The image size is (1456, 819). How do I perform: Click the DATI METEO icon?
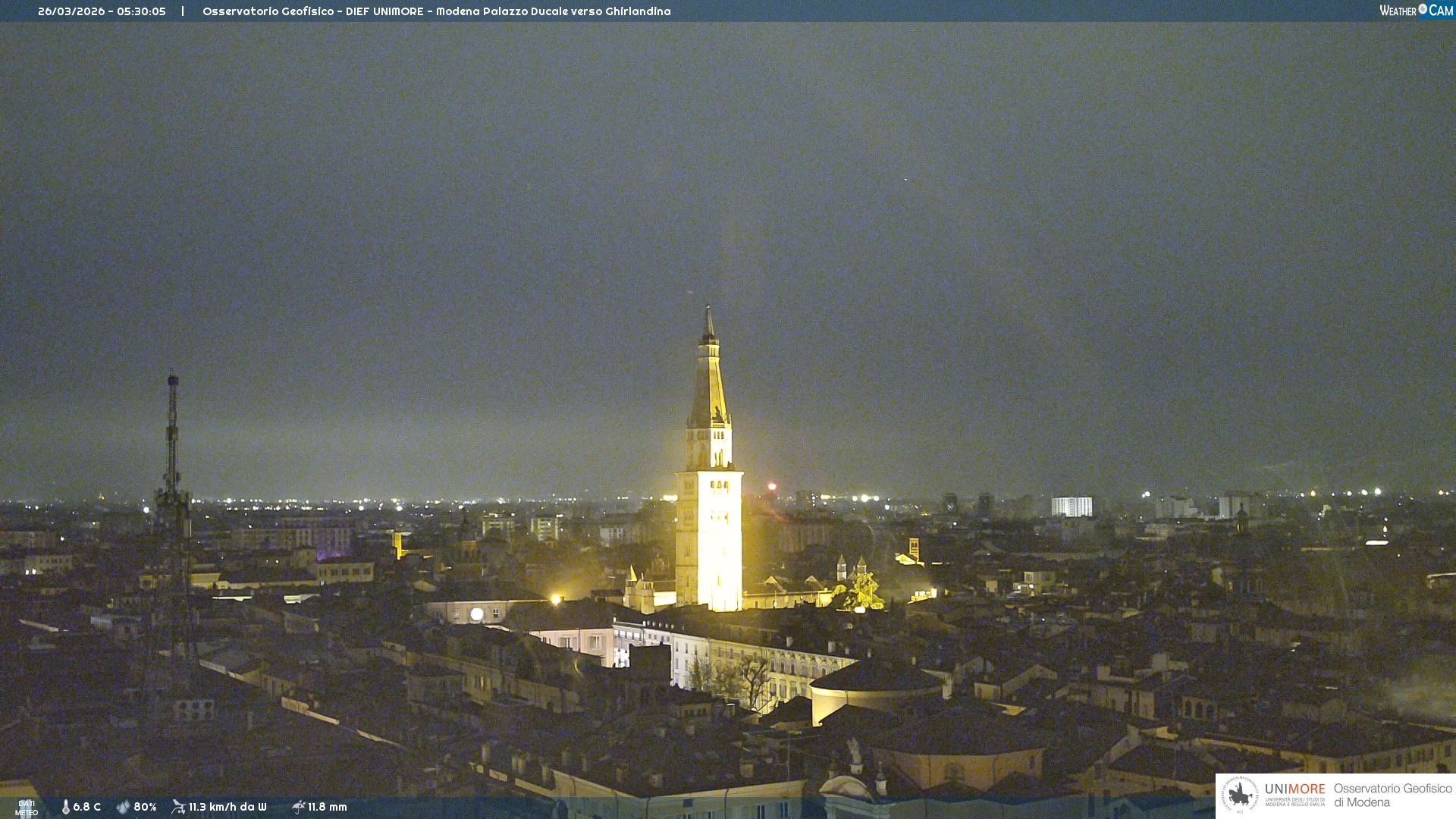(27, 808)
